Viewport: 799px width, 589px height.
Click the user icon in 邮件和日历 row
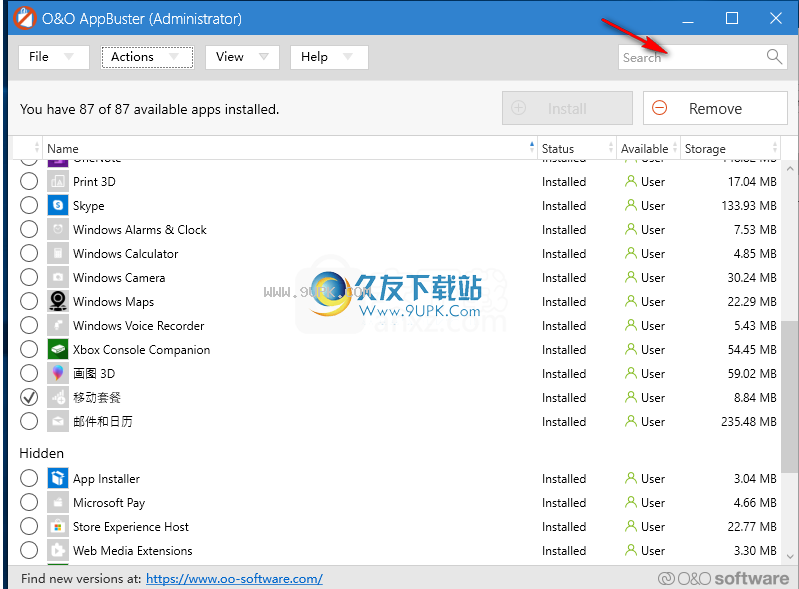pyautogui.click(x=631, y=421)
